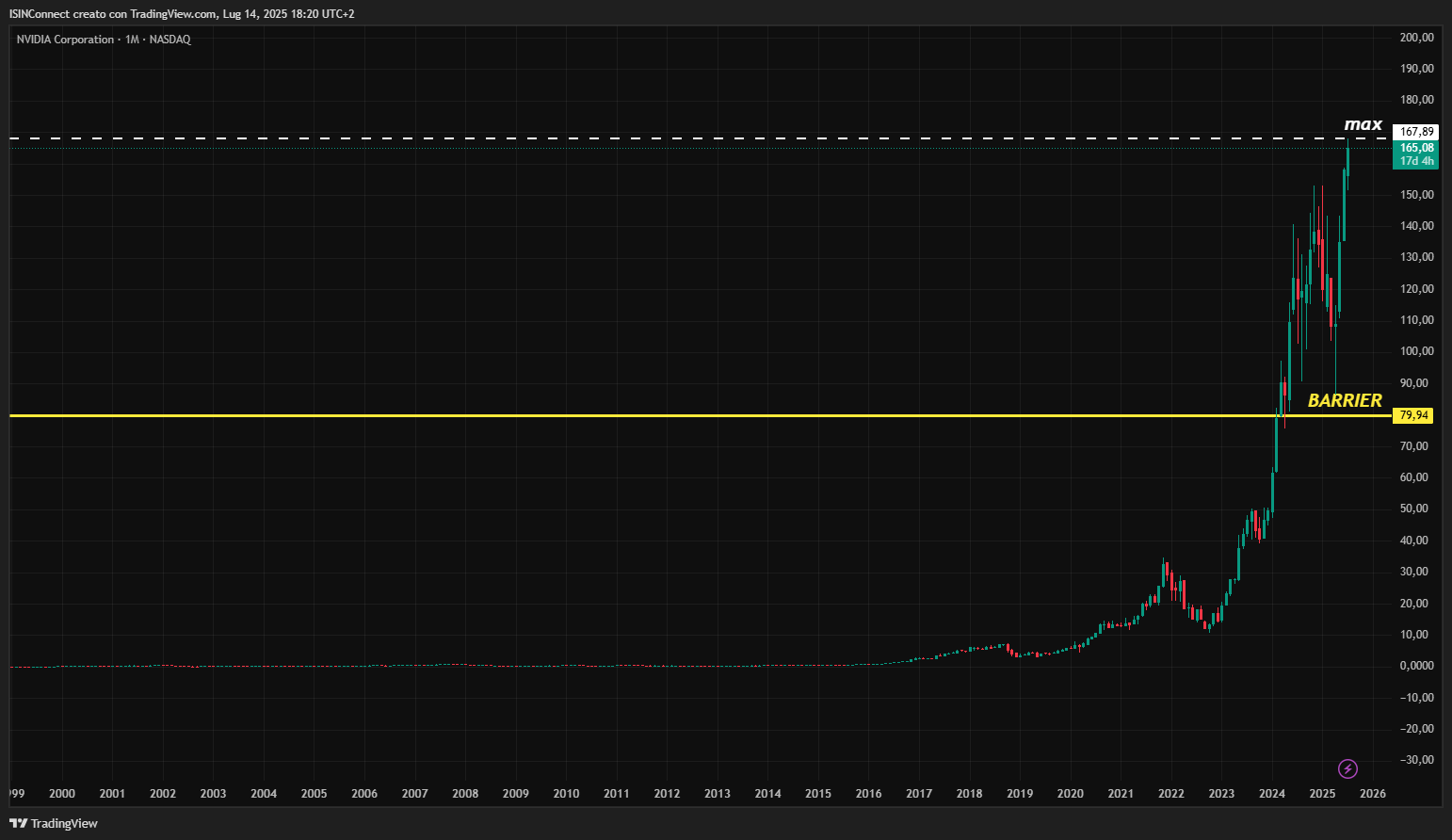Viewport: 1452px width, 840px height.
Task: Click the 2005 year label
Action: point(314,794)
